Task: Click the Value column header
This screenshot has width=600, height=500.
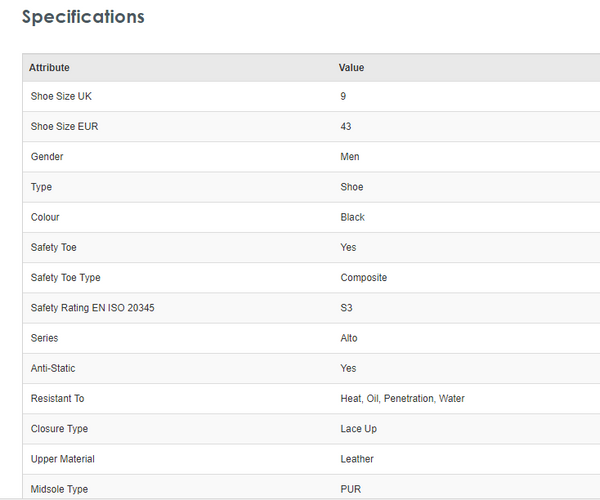Action: 352,68
